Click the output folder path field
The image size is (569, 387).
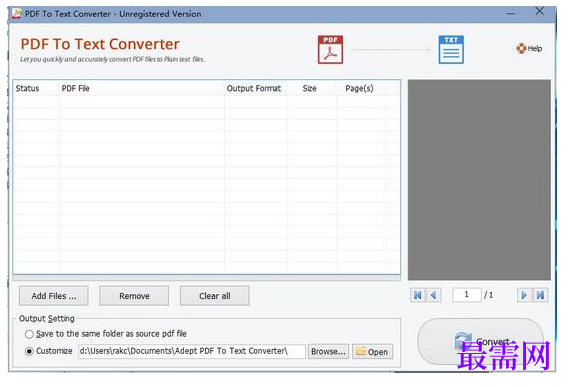192,351
